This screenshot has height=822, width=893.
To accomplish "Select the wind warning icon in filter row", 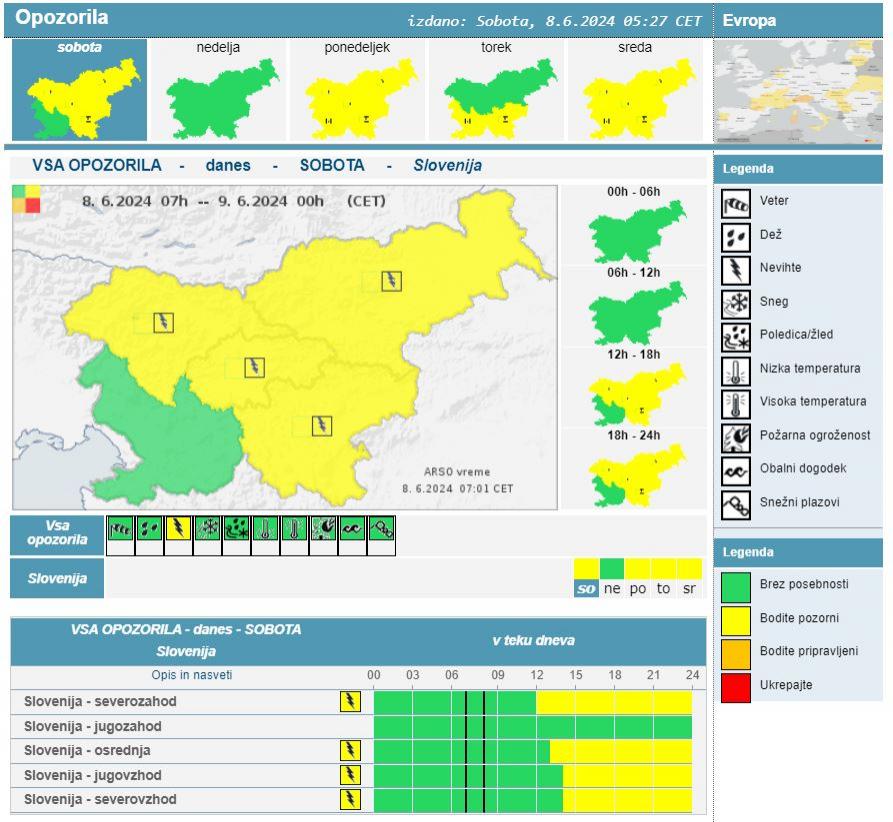I will (x=120, y=529).
